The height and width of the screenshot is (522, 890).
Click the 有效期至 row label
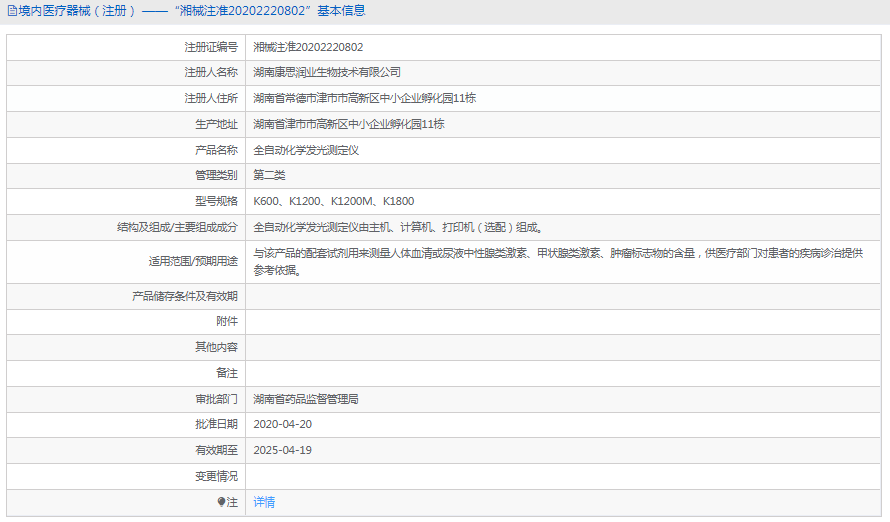[x=216, y=451]
